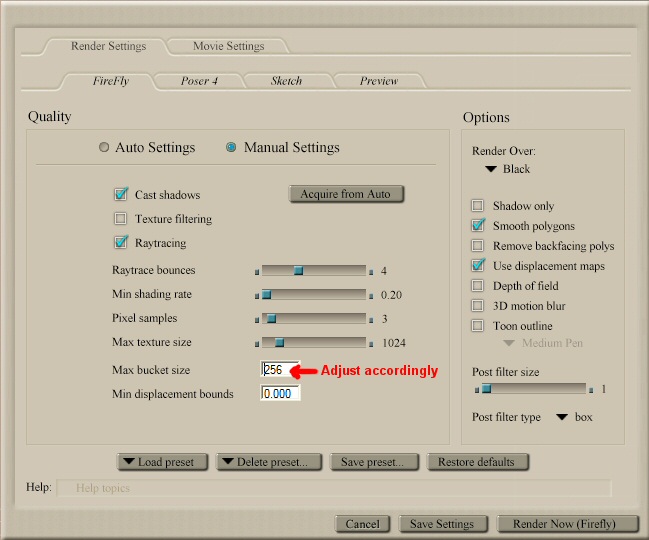Select the Manual Settings radio button
The width and height of the screenshot is (649, 540).
pyautogui.click(x=231, y=147)
